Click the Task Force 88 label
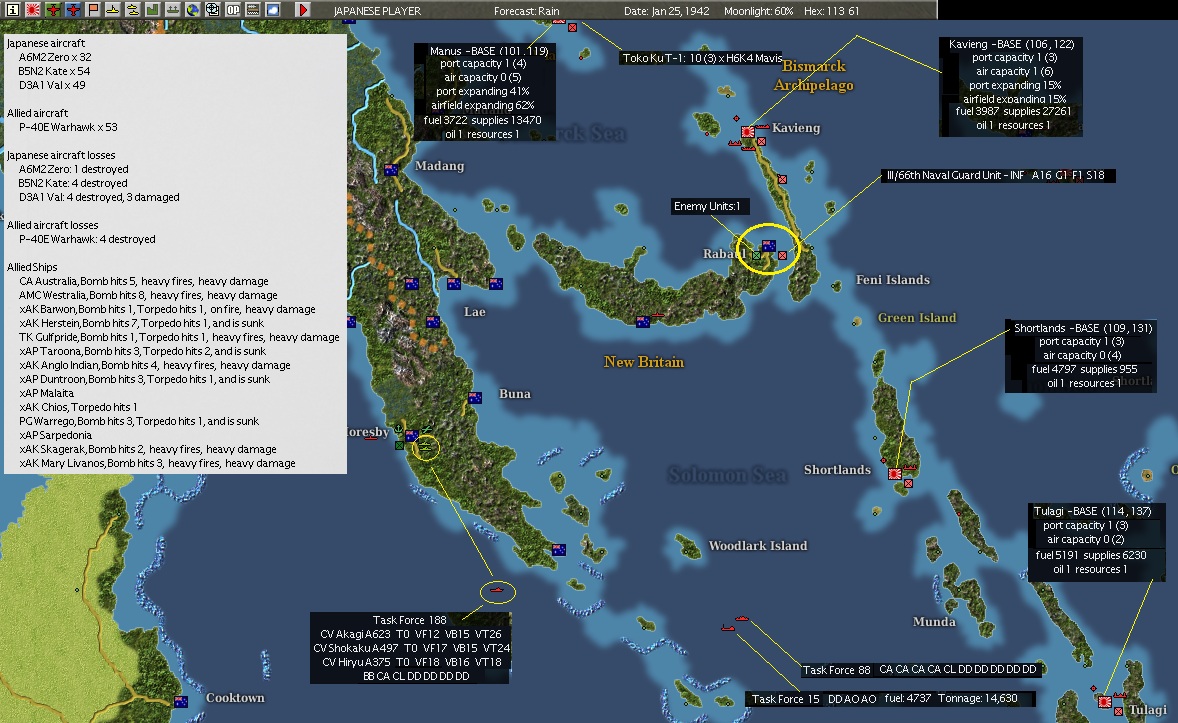The image size is (1178, 723). tap(919, 669)
